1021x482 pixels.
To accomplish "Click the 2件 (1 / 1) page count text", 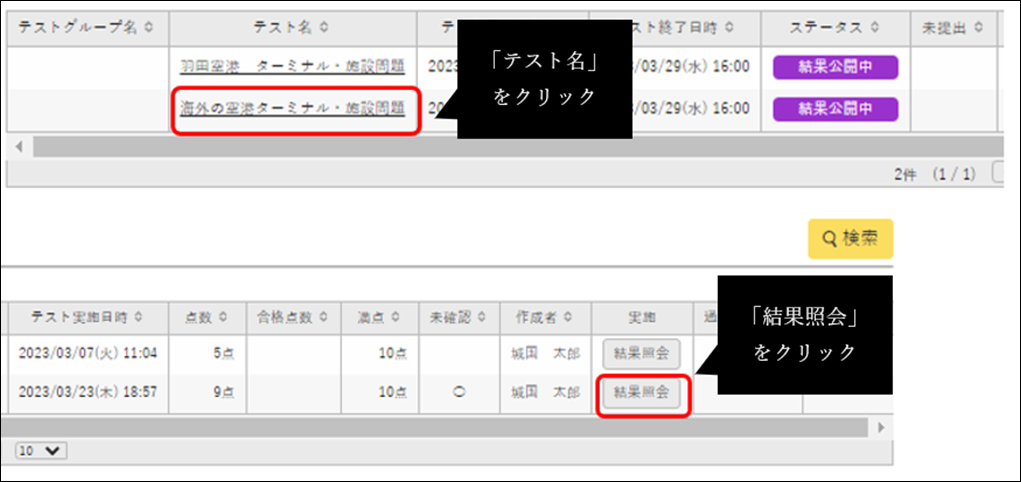I will (936, 174).
